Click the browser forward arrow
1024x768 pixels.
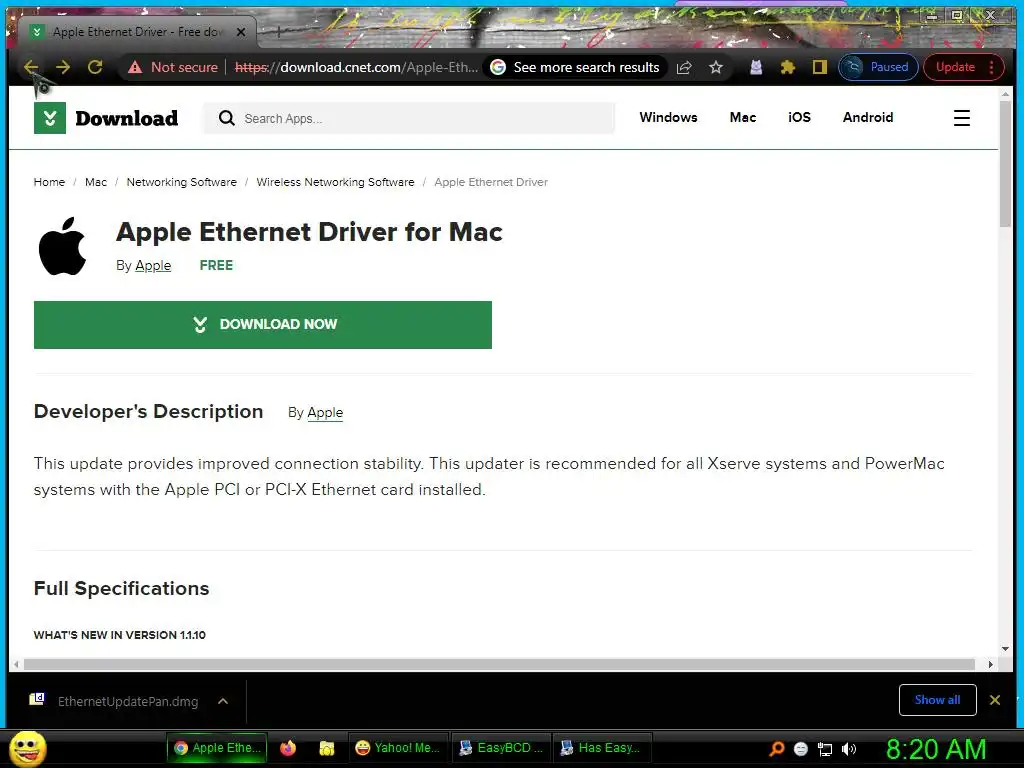[x=63, y=67]
